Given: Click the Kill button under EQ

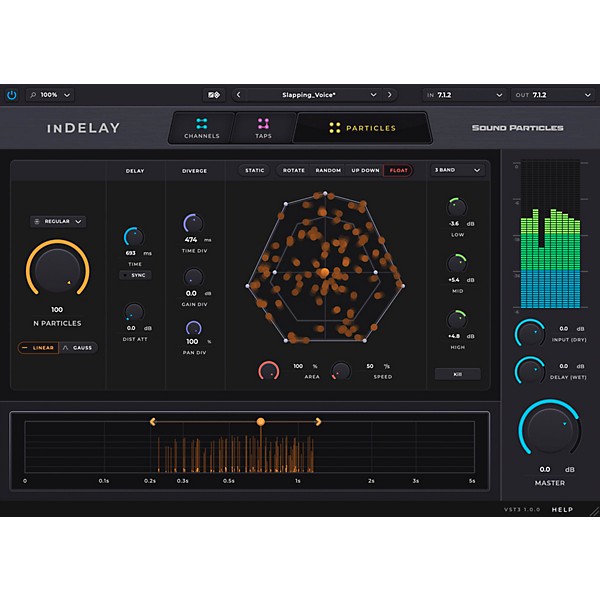Looking at the screenshot, I should pyautogui.click(x=458, y=374).
